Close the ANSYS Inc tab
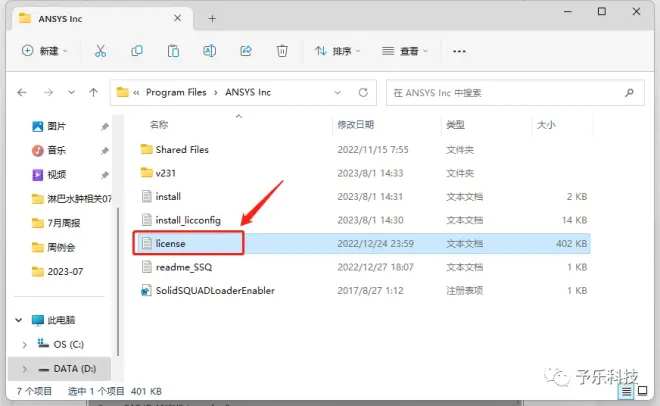The height and width of the screenshot is (406, 660). click(x=178, y=18)
